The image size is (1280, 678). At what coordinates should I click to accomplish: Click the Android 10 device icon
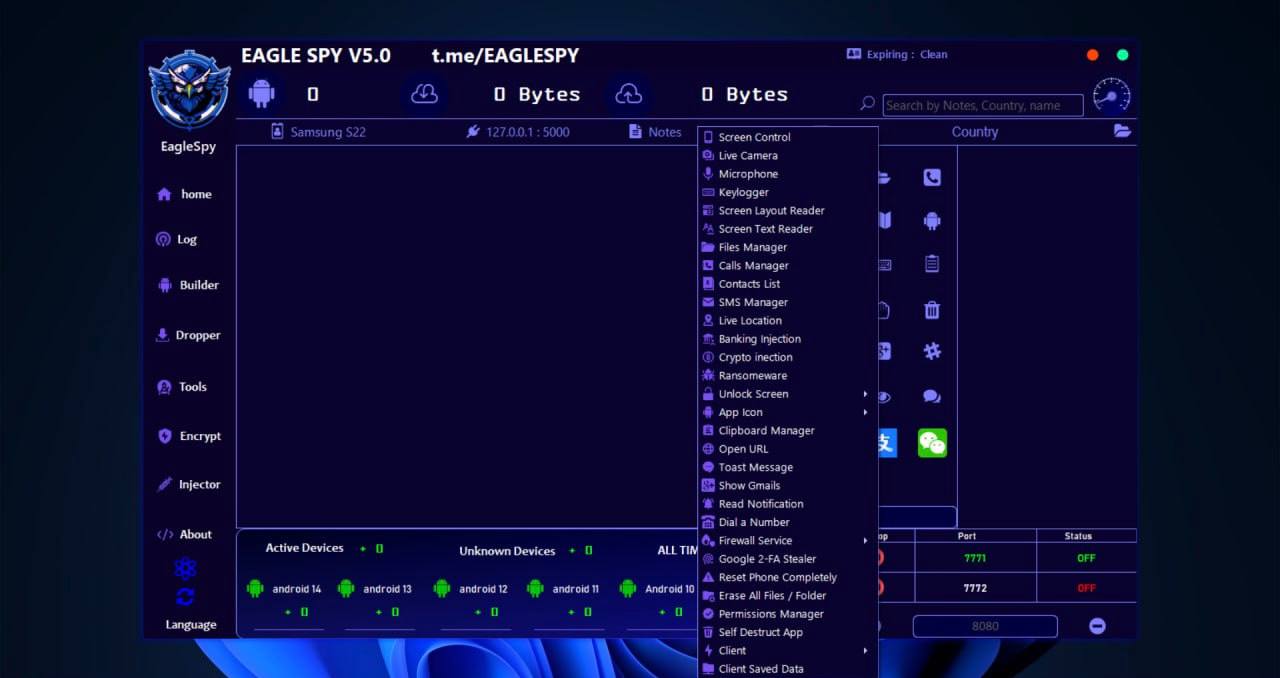pos(628,588)
